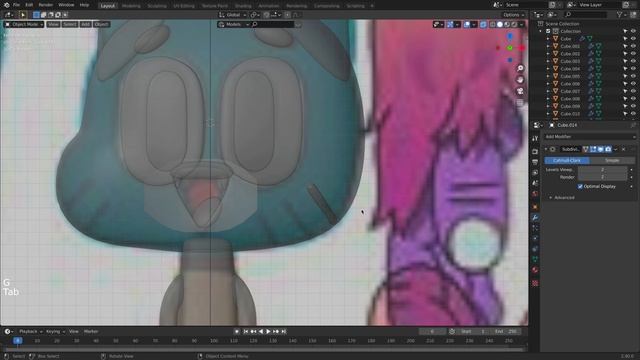Screen dimensions: 640x360
Task: Select rendered viewport shading icon
Action: tap(514, 24)
